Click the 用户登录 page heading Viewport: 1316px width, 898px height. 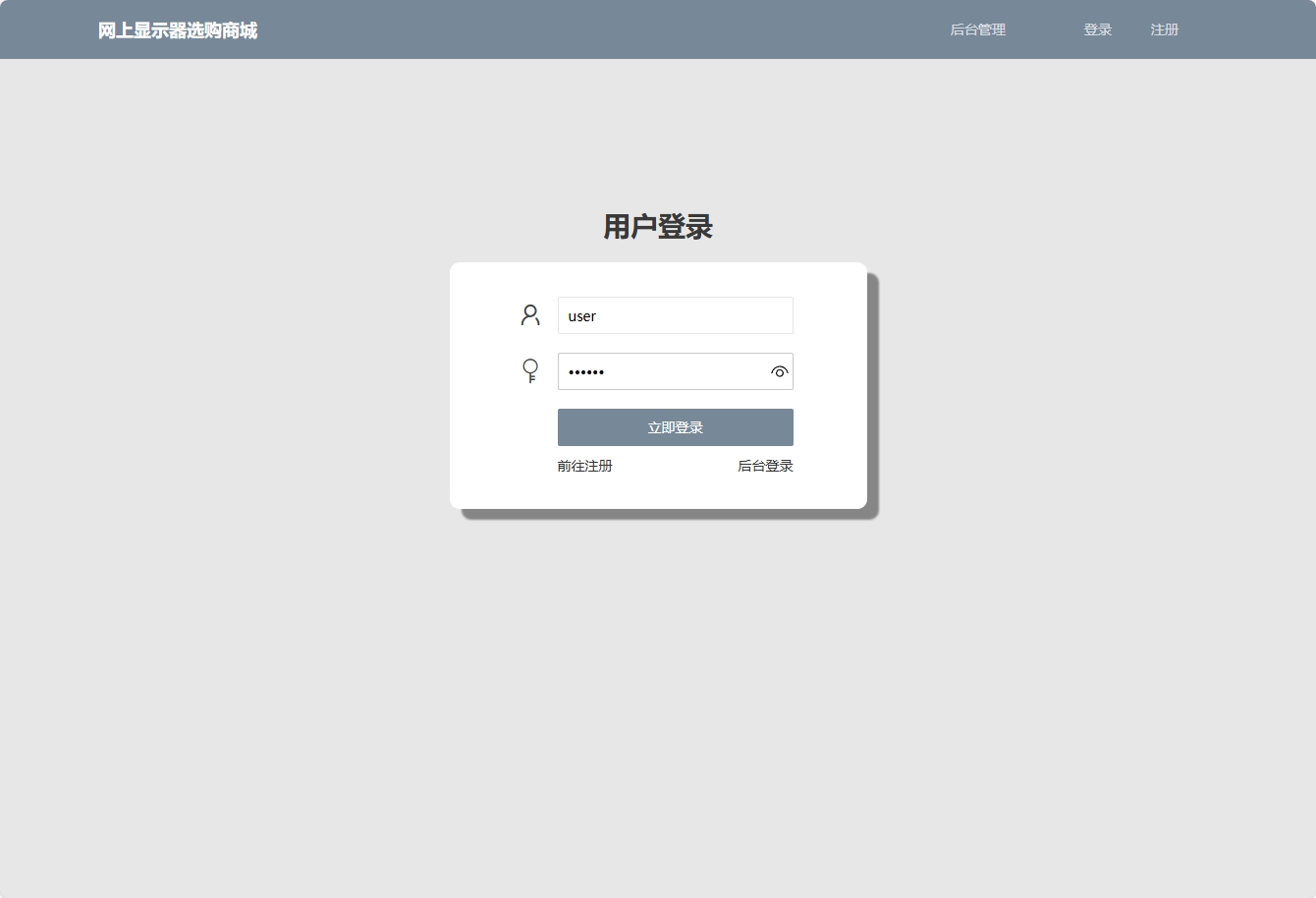(658, 227)
